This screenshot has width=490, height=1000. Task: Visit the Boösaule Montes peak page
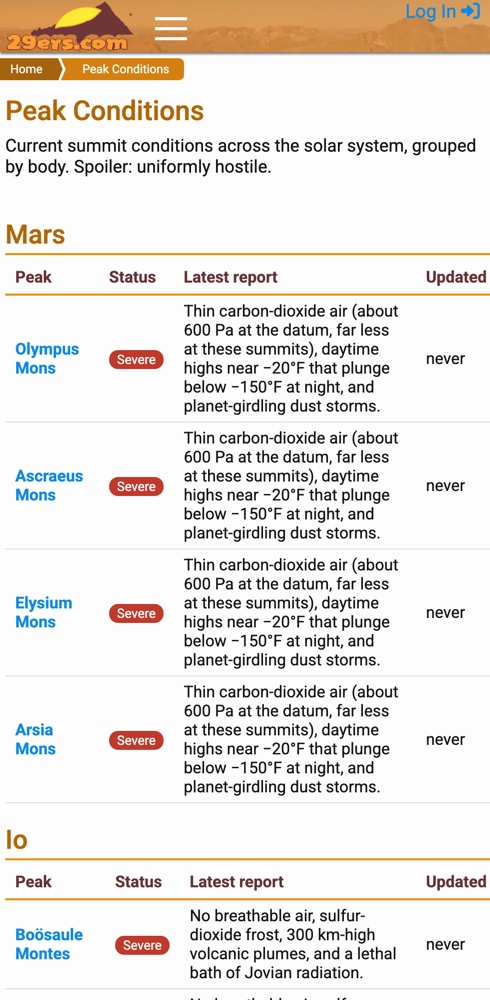pos(49,944)
